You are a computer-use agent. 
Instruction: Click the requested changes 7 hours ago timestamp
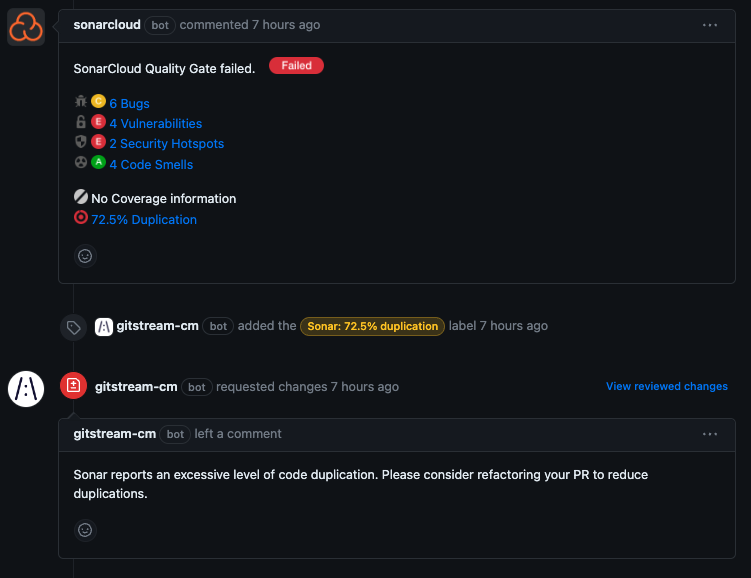click(364, 387)
